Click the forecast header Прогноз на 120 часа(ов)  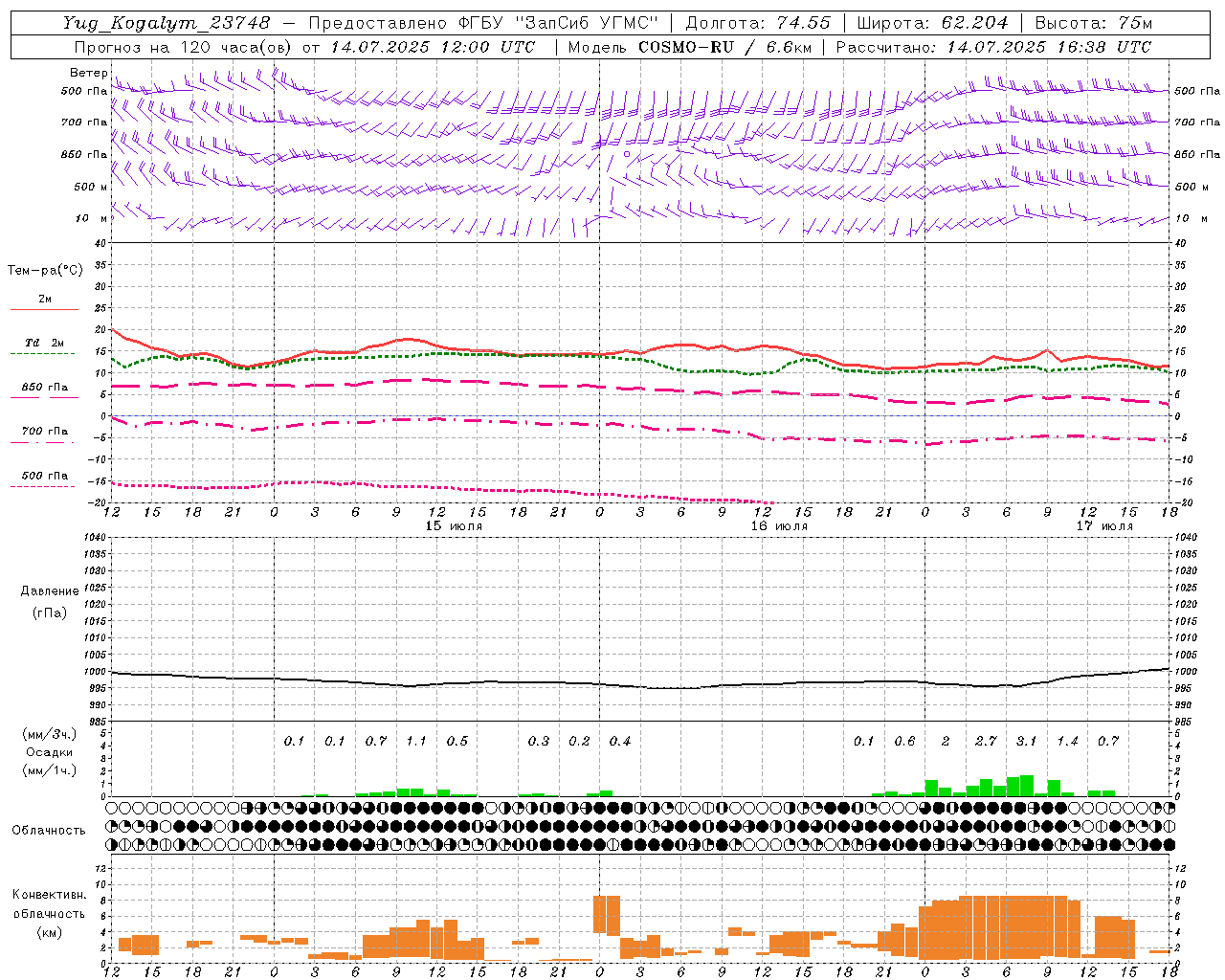coord(185,47)
